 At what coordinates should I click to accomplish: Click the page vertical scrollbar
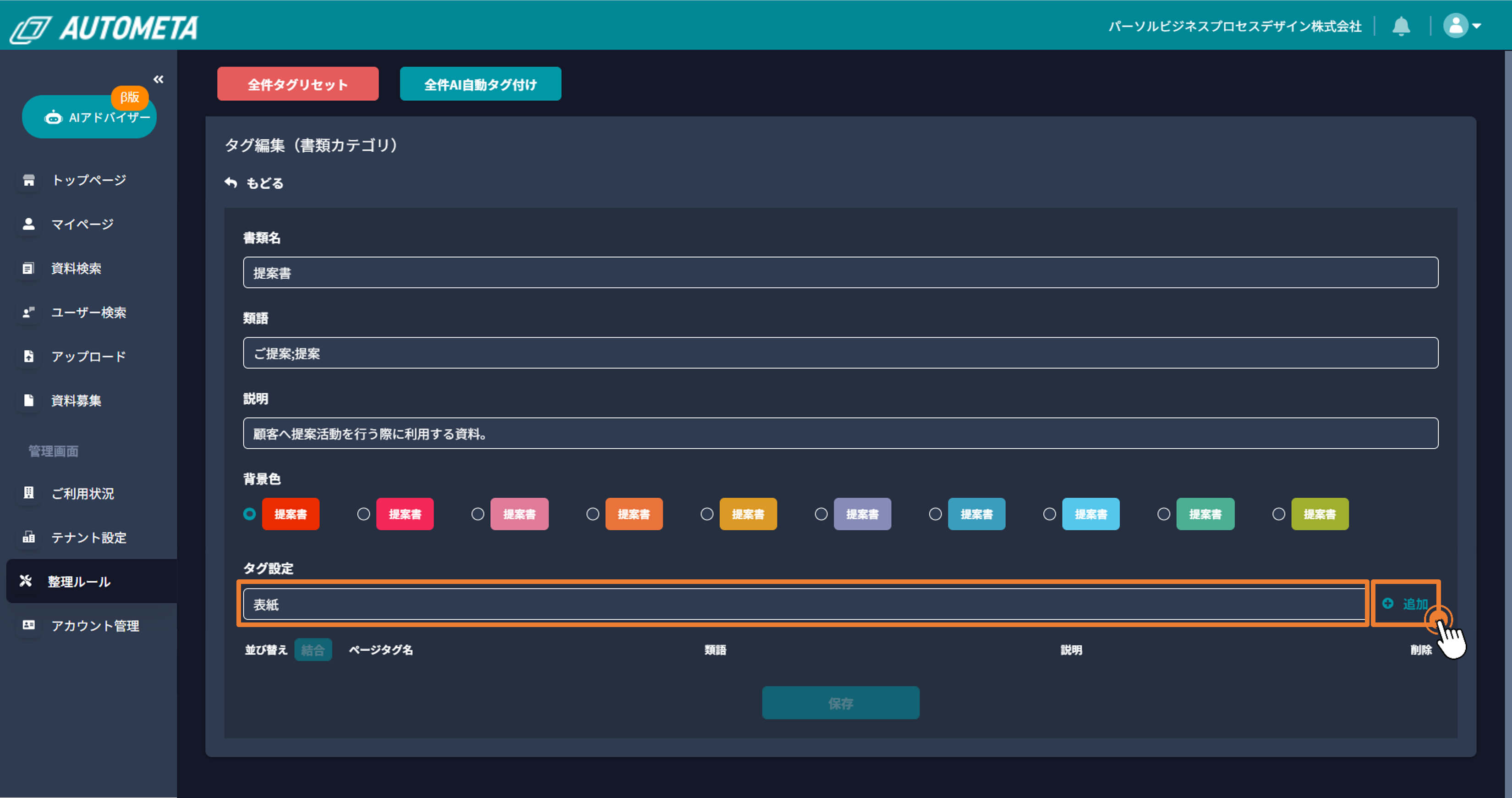[1508, 423]
